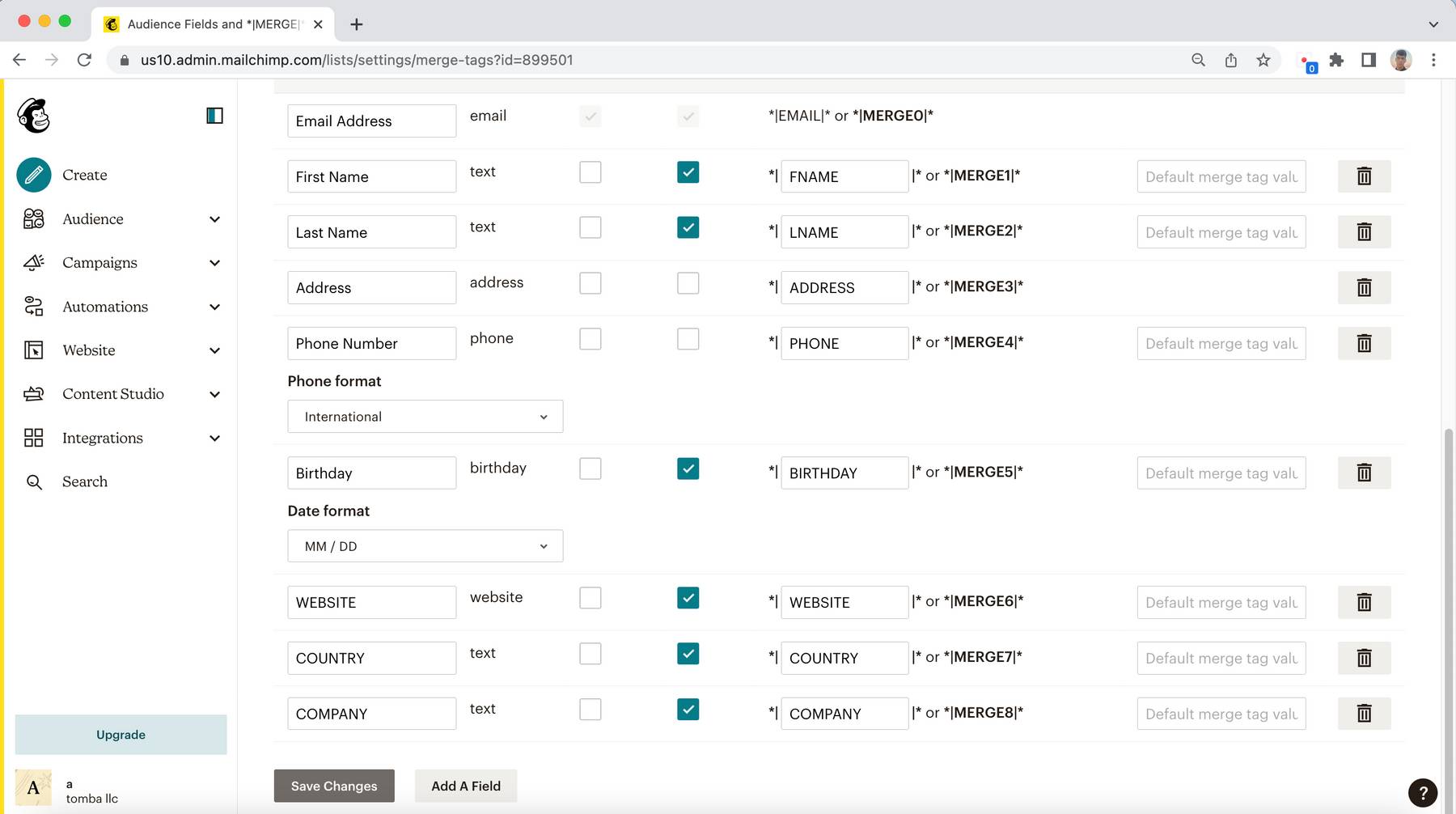Viewport: 1456px width, 814px height.
Task: Toggle required checkbox for First Name
Action: click(x=590, y=172)
